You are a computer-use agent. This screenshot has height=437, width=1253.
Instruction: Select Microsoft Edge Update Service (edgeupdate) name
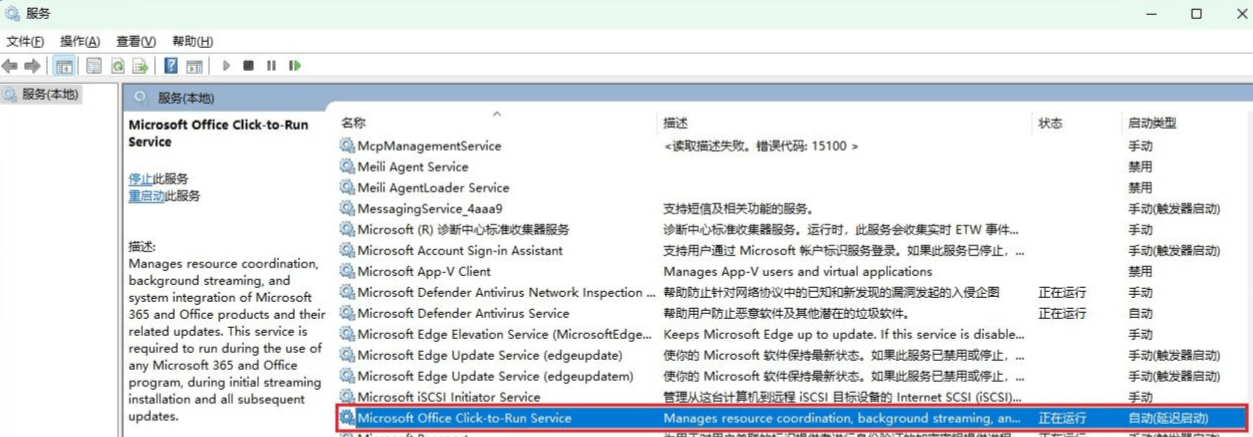489,355
